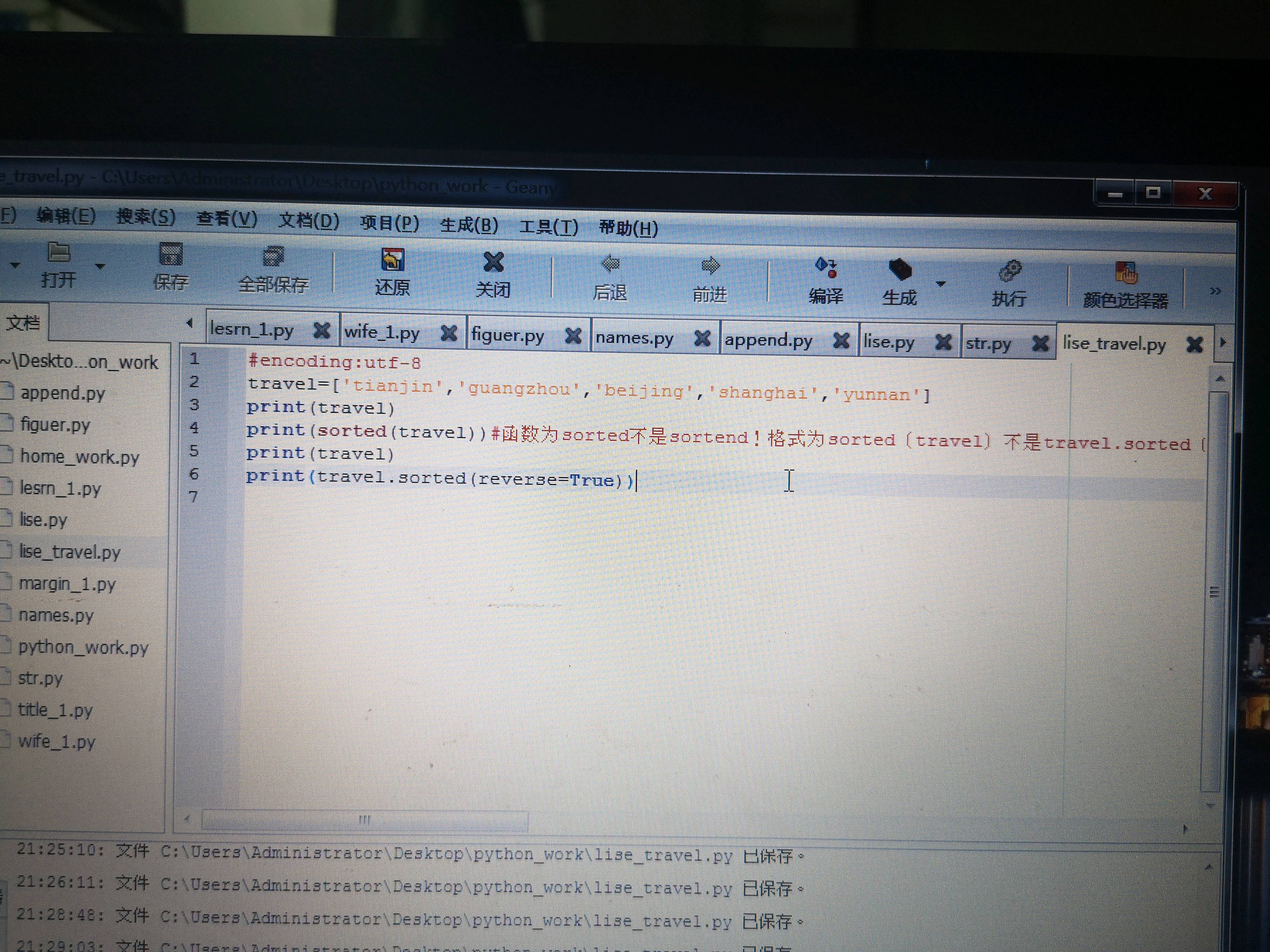Close the wife_1.py tab
Screen dimensions: 1270x952
click(448, 333)
